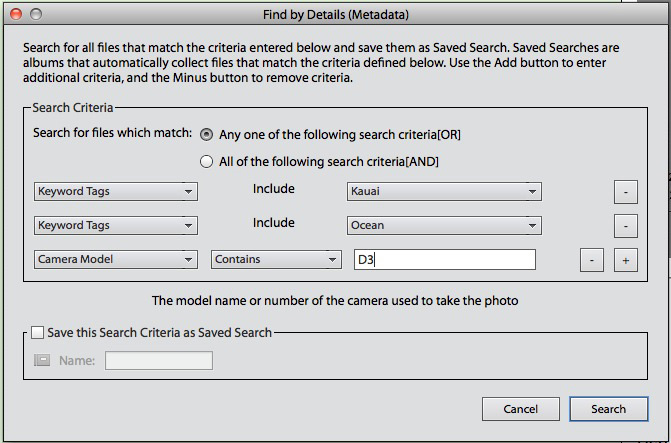Click the gray minimize window button
This screenshot has width=671, height=443.
click(36, 14)
